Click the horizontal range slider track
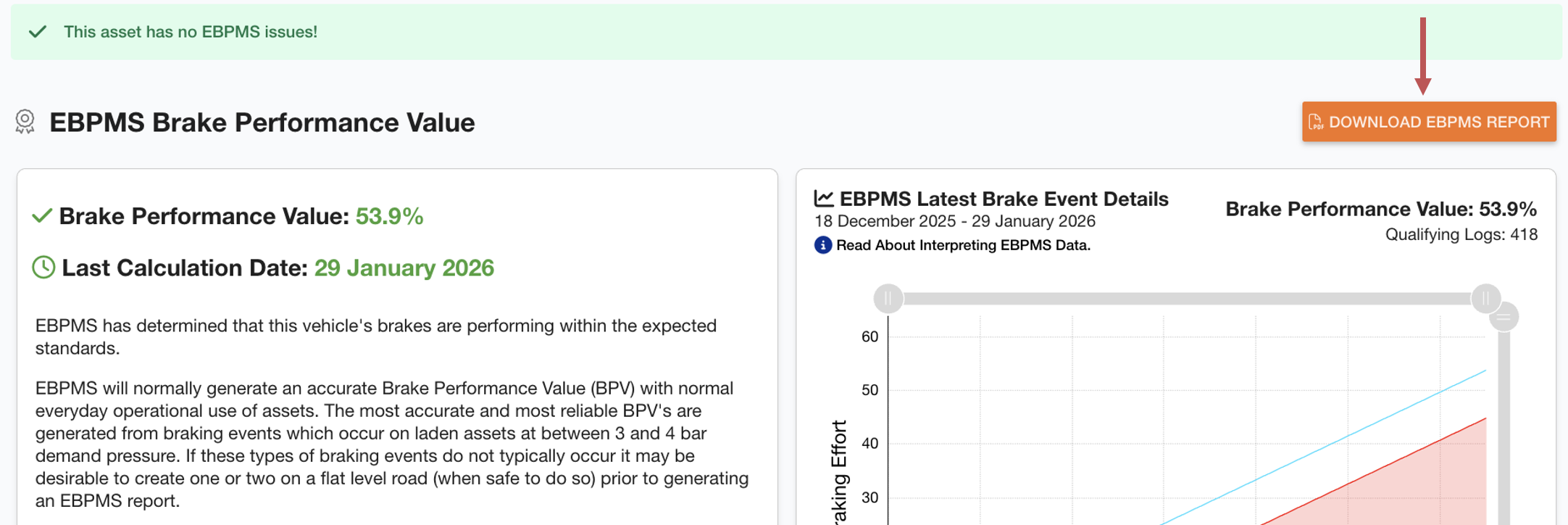The width and height of the screenshot is (1568, 525). [x=1188, y=298]
